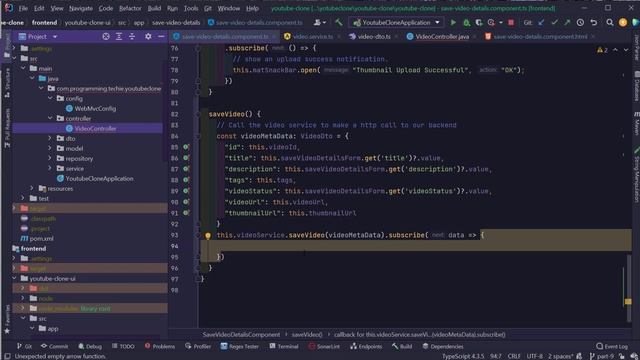Collapse the java folder node

tap(32, 78)
